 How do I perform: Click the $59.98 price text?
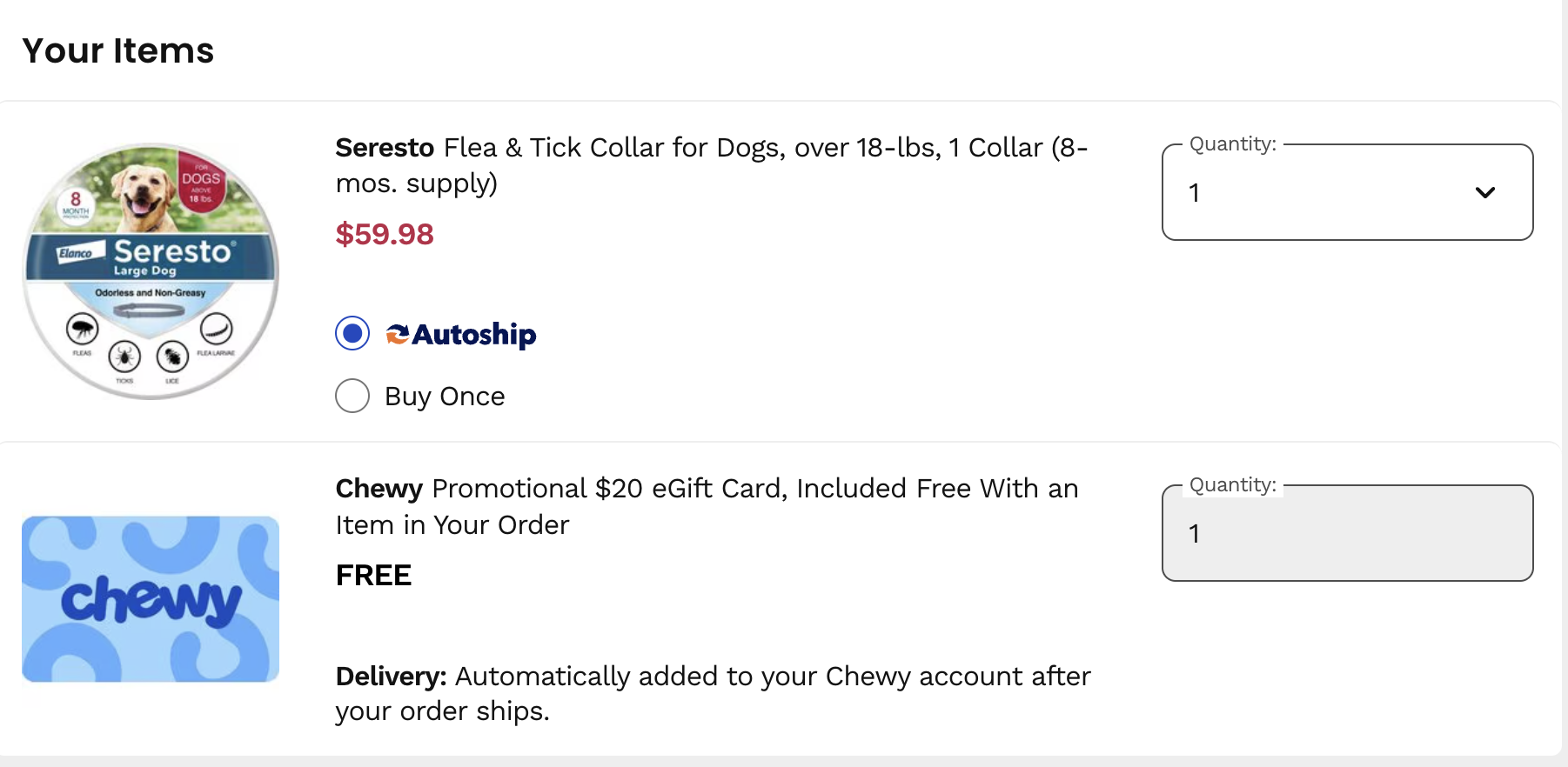384,234
